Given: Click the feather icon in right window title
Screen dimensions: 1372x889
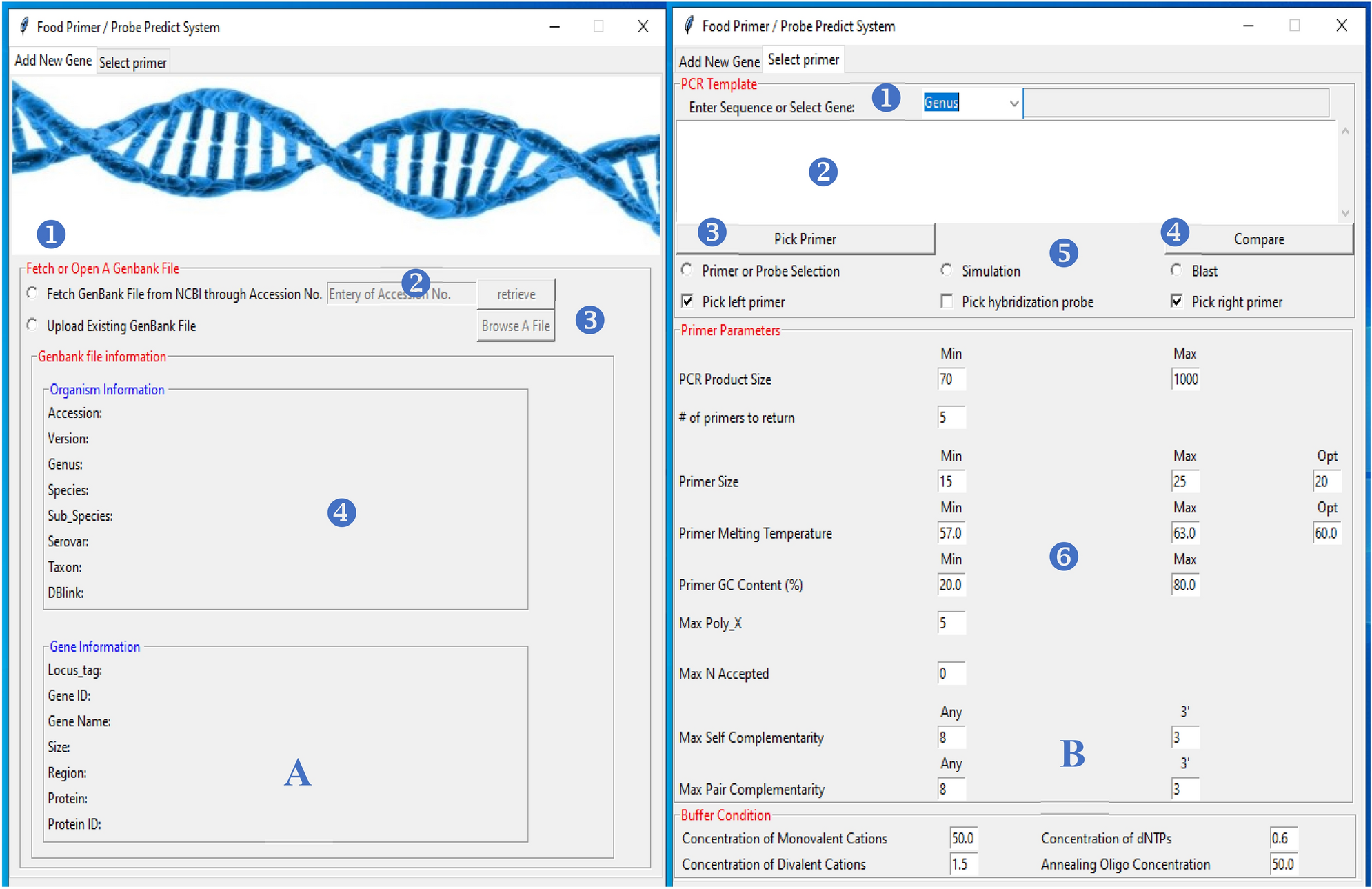Looking at the screenshot, I should [689, 26].
